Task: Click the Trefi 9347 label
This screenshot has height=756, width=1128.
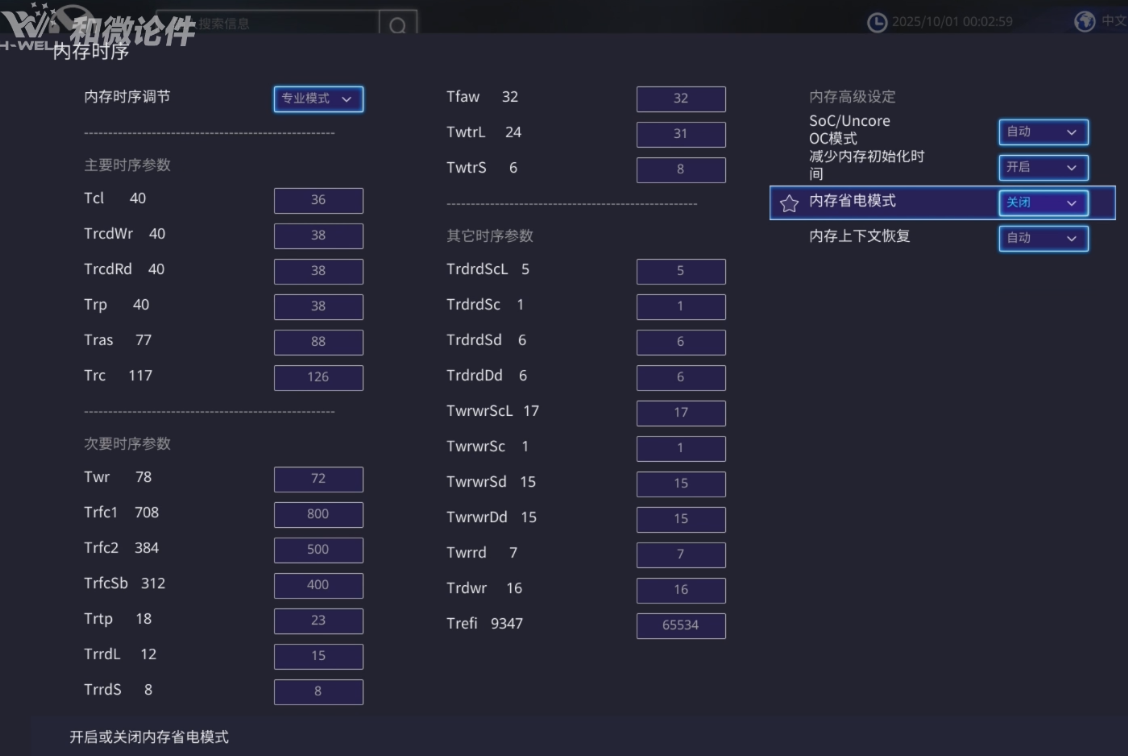Action: (484, 624)
